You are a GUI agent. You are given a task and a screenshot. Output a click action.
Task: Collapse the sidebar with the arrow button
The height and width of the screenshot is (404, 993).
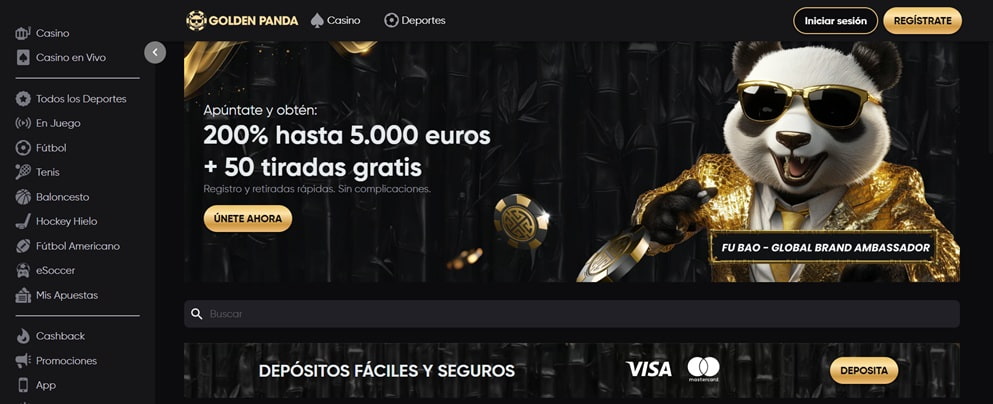(x=155, y=53)
